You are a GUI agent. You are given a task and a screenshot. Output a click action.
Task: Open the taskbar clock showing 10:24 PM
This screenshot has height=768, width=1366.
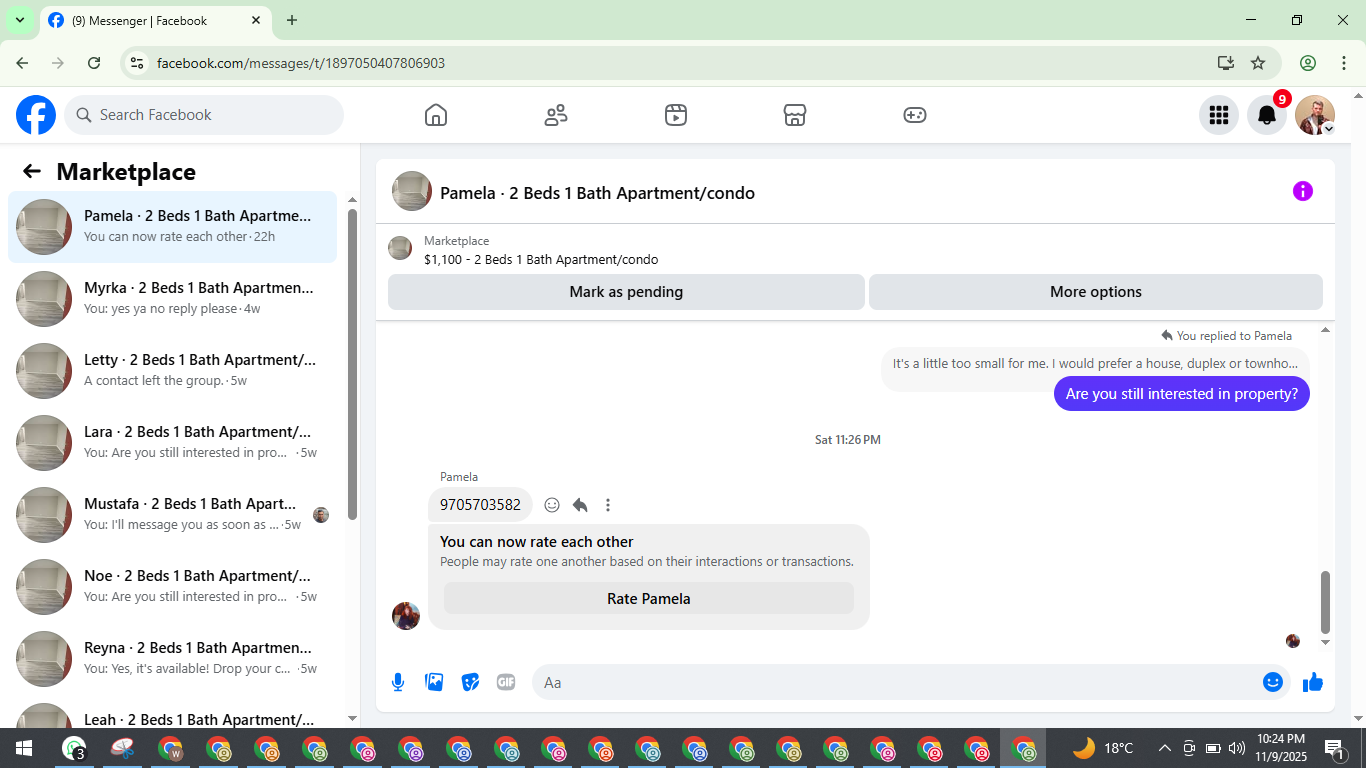point(1281,748)
